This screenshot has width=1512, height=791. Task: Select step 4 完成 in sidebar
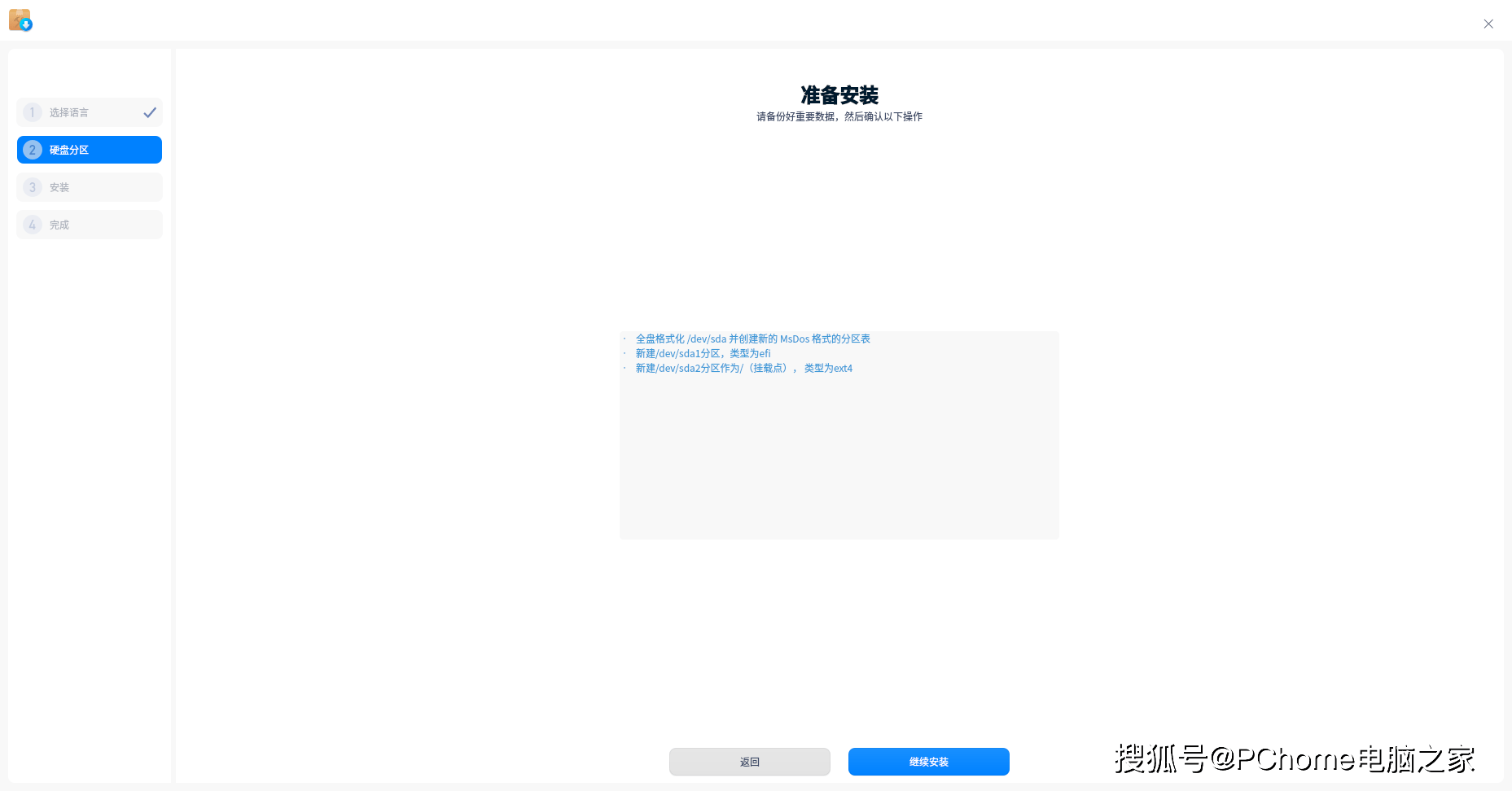(90, 225)
